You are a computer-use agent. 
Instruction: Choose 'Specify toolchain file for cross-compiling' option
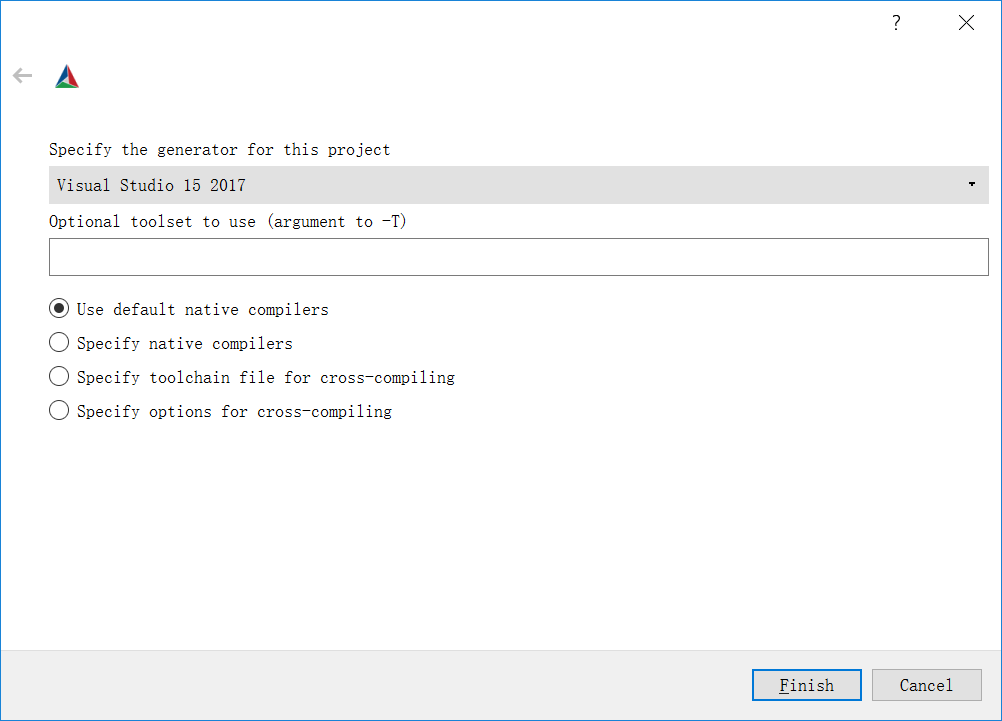(x=59, y=377)
